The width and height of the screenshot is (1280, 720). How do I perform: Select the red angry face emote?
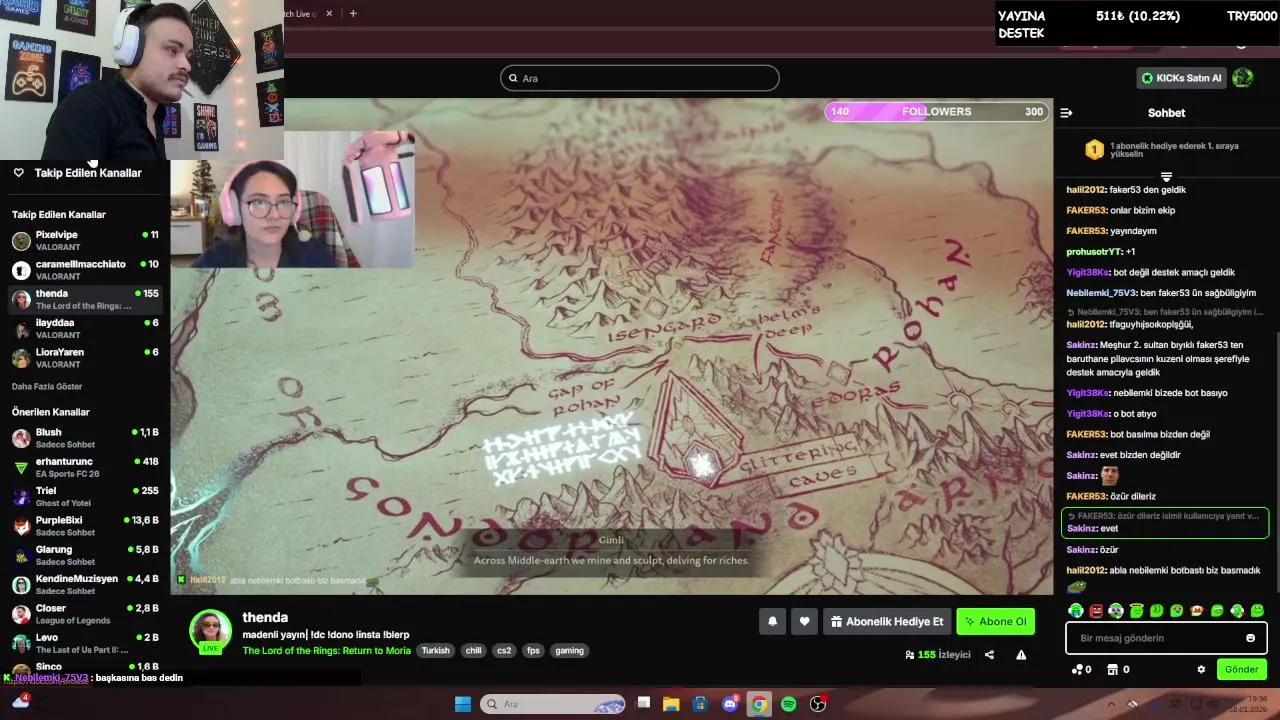coord(1096,611)
